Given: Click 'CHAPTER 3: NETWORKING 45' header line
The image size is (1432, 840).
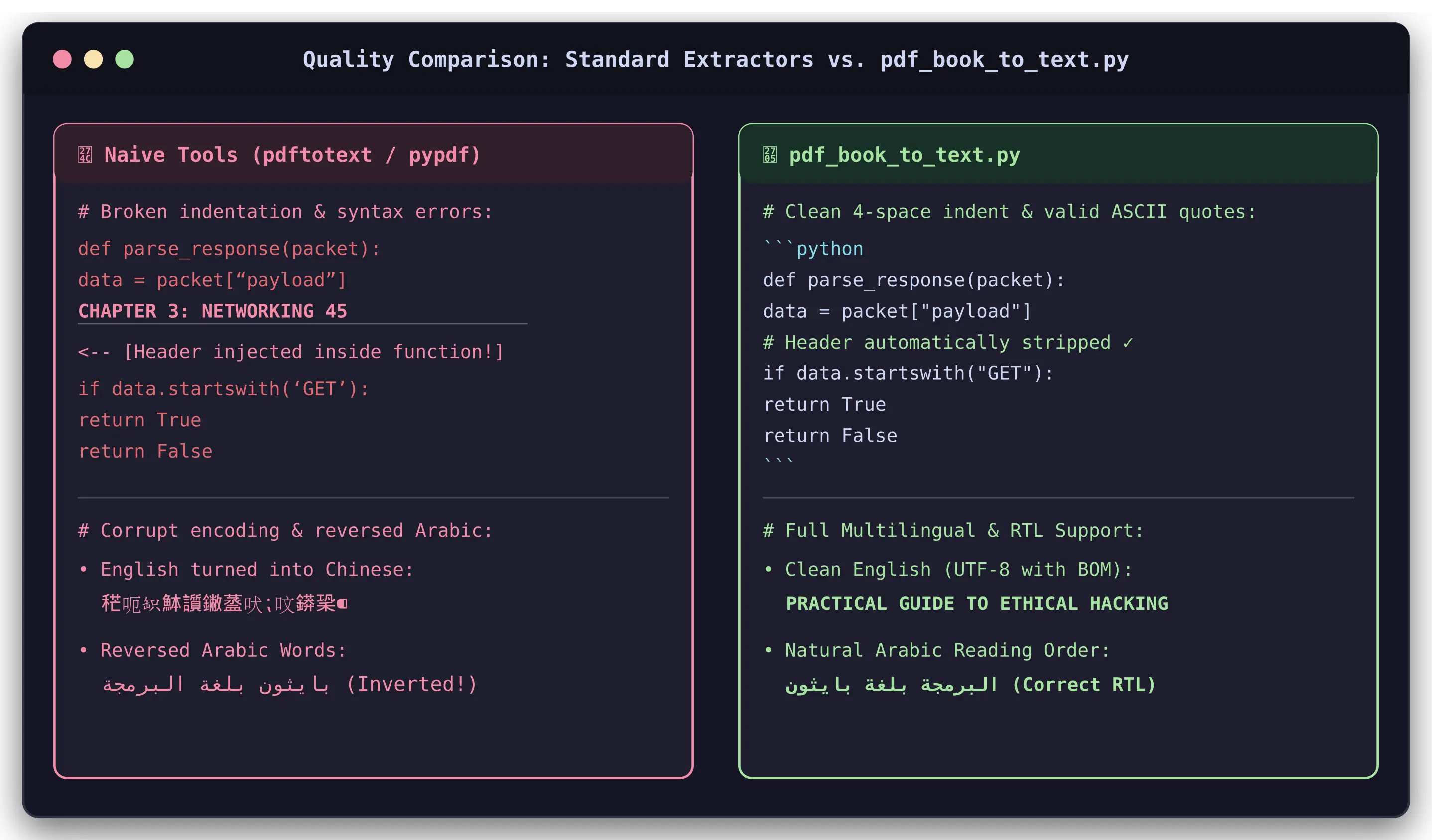Looking at the screenshot, I should coord(213,311).
